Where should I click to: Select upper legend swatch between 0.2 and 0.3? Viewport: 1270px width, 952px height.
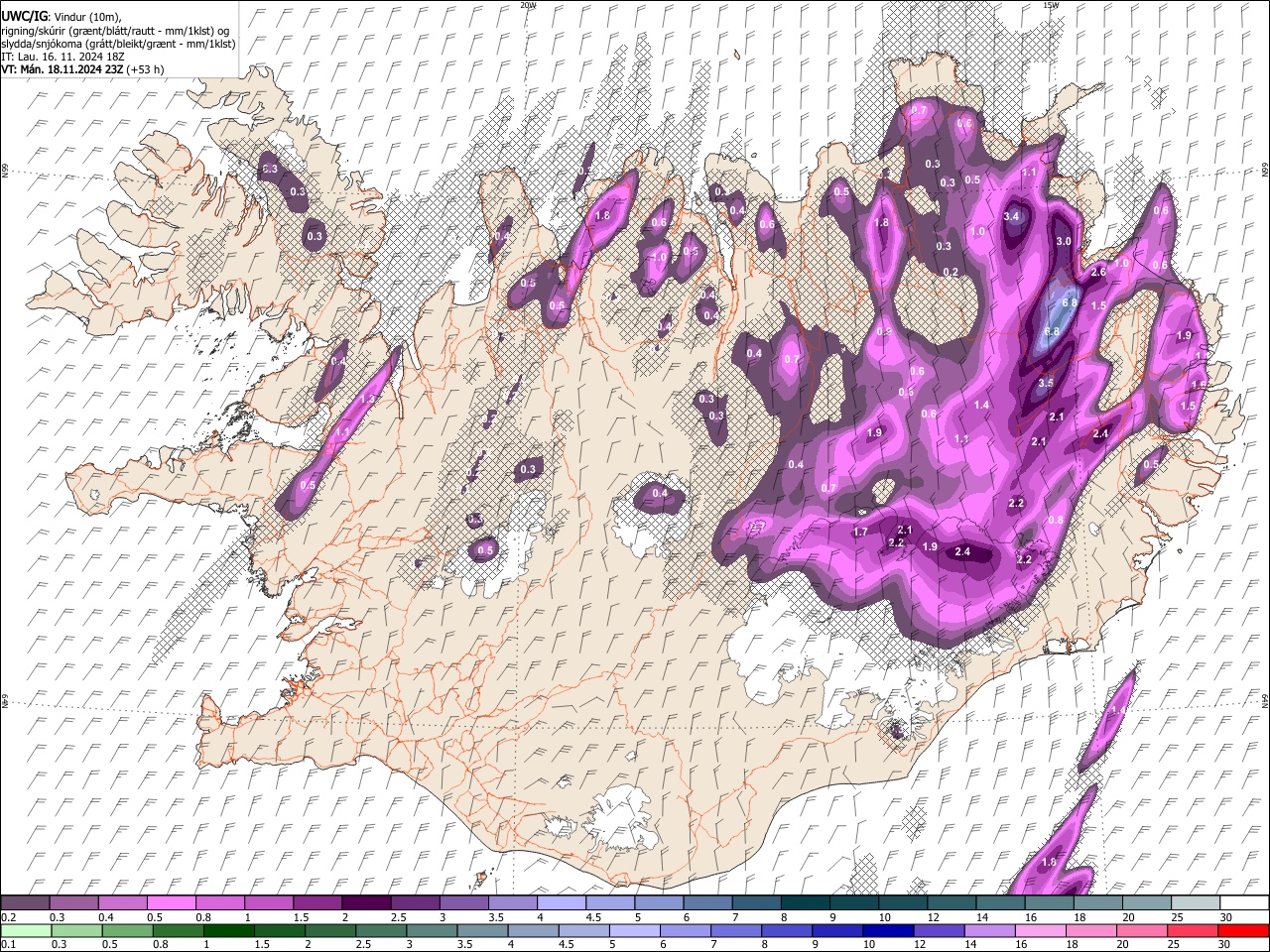click(x=26, y=902)
